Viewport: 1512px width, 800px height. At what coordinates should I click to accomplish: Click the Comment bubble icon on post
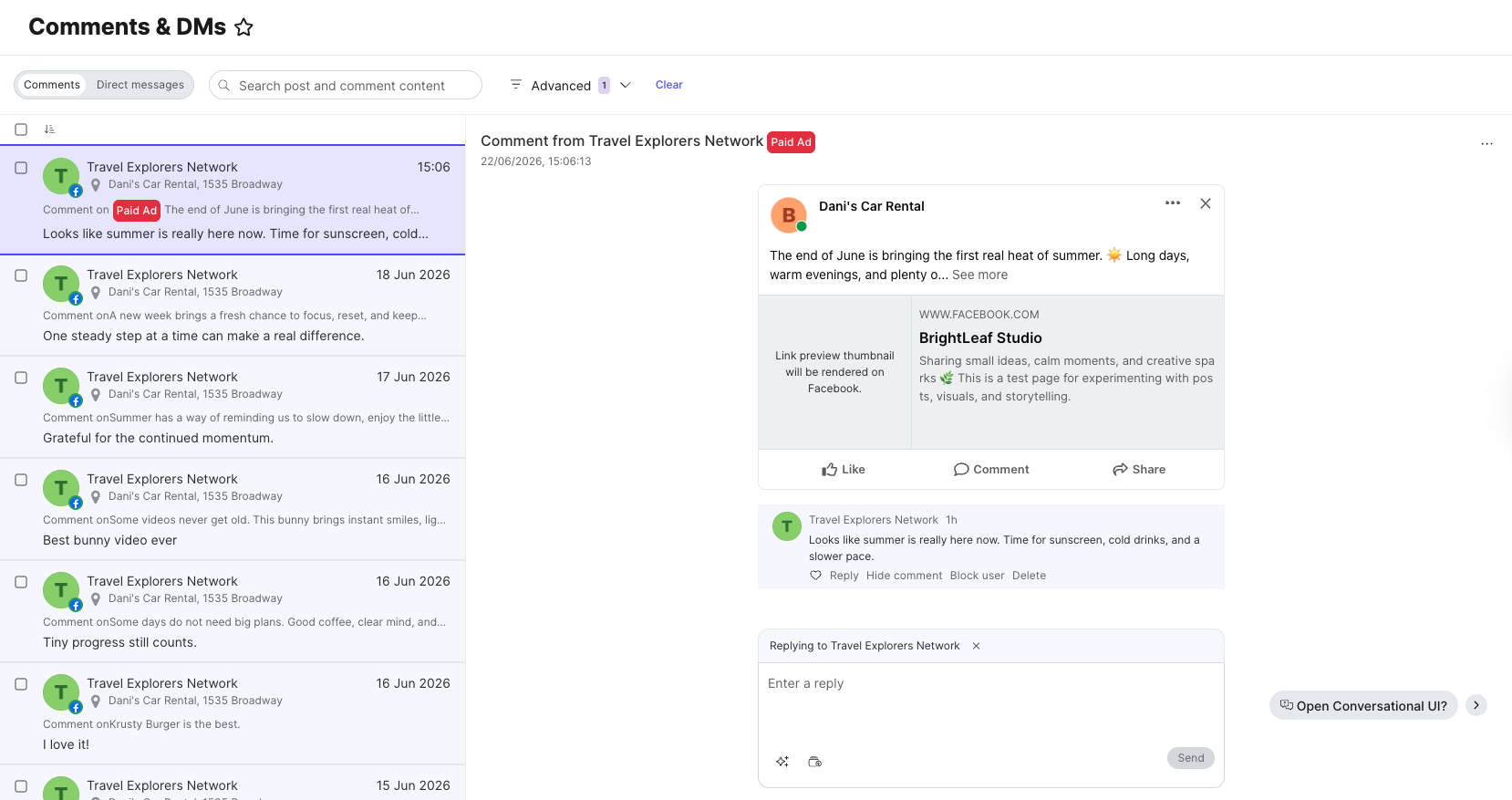point(961,470)
